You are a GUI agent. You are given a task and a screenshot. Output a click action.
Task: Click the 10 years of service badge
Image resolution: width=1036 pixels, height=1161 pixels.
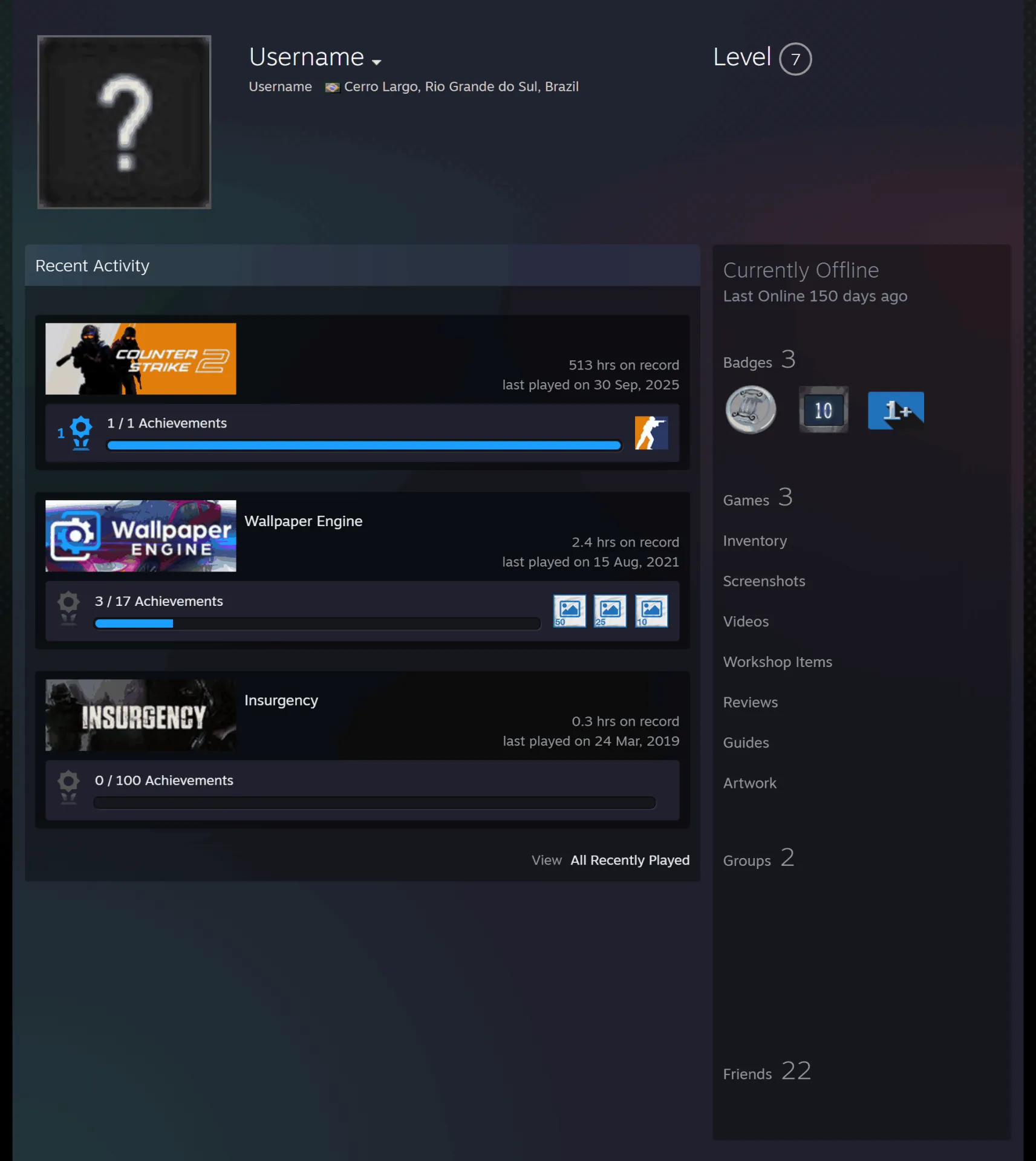click(x=823, y=410)
